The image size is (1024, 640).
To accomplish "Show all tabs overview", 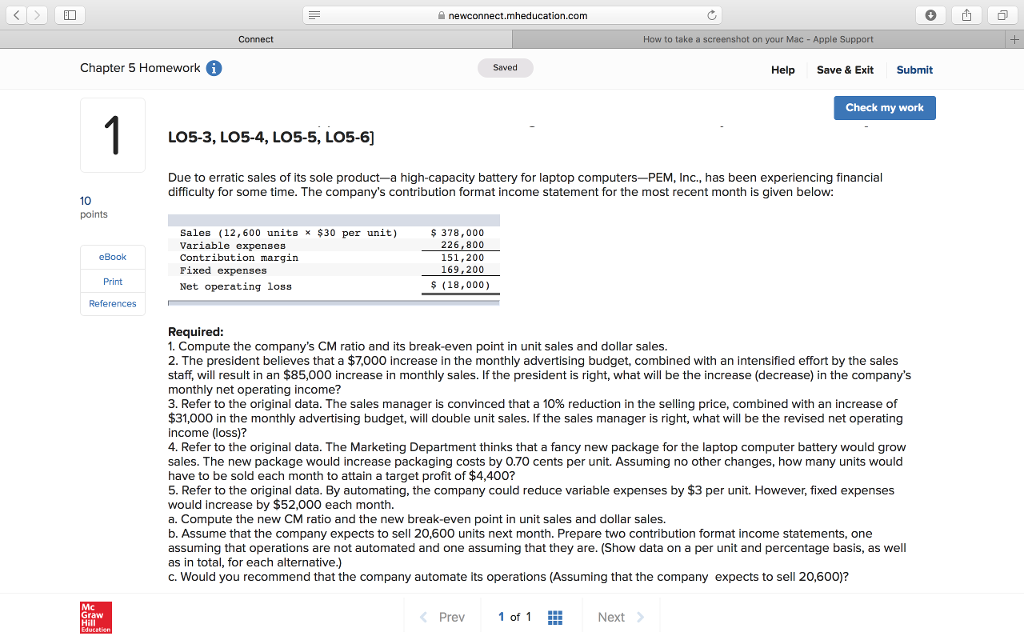I will [x=1002, y=15].
